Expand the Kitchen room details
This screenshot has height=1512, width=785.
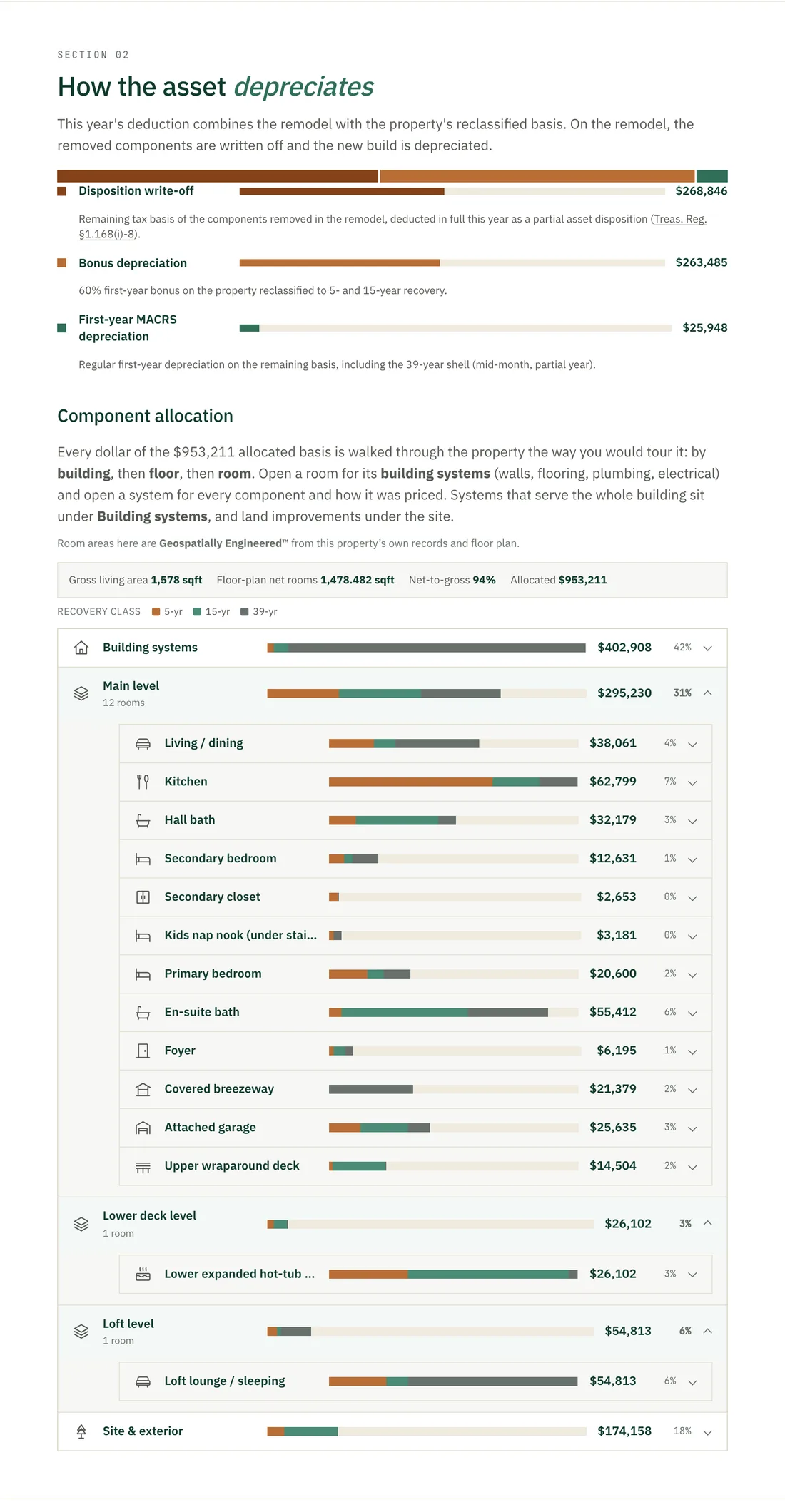pyautogui.click(x=692, y=782)
